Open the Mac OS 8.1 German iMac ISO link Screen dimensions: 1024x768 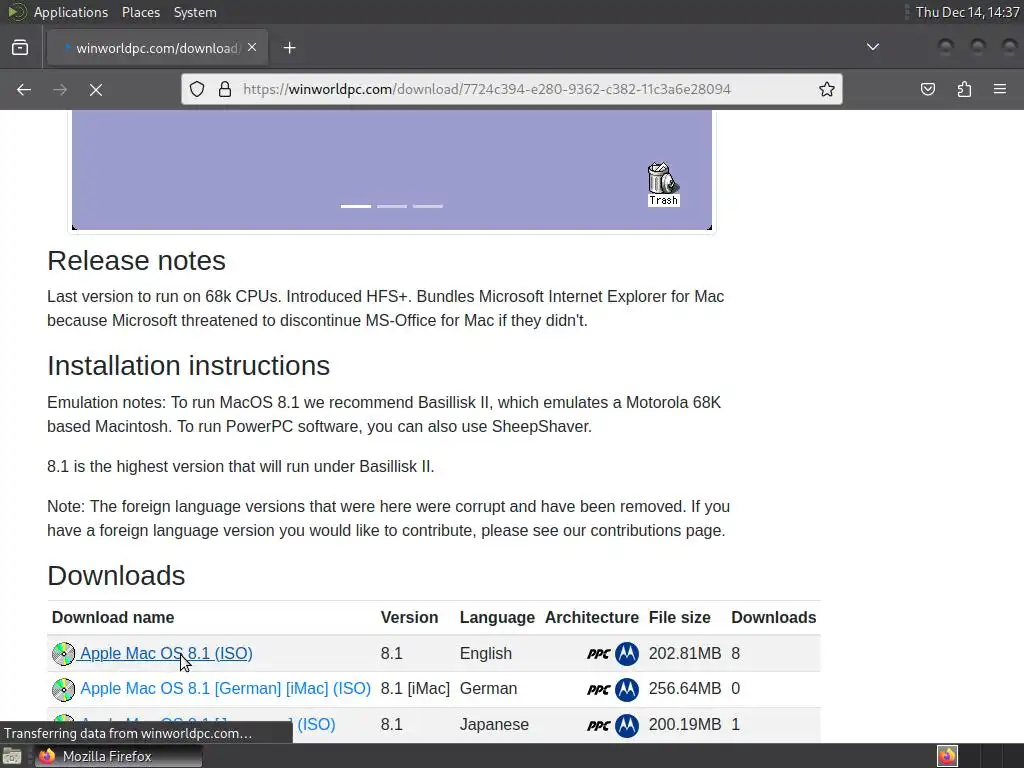pos(225,688)
